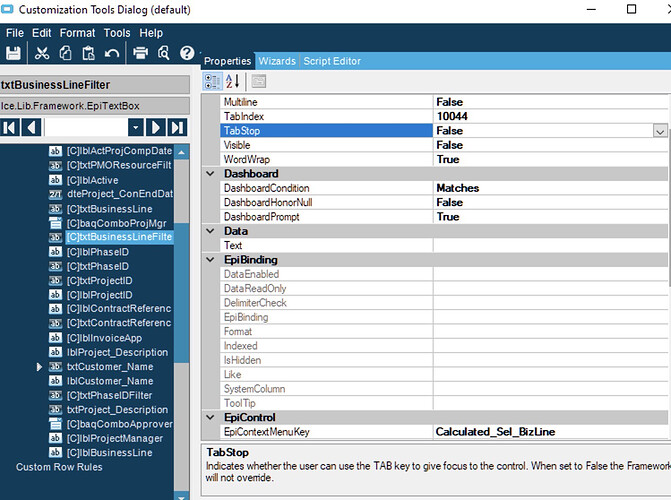This screenshot has height=500, width=671.
Task: Jump to first control navigation button
Action: pyautogui.click(x=10, y=128)
